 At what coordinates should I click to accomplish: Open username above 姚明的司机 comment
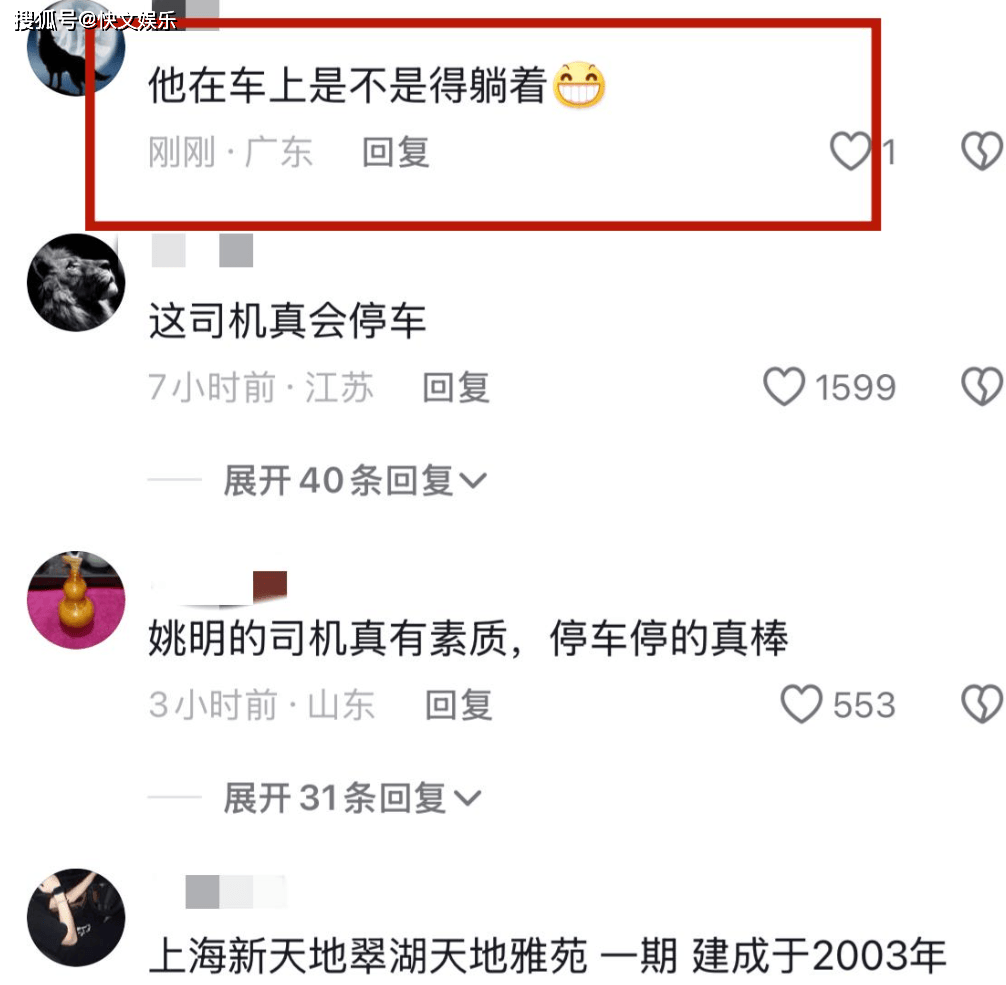218,587
